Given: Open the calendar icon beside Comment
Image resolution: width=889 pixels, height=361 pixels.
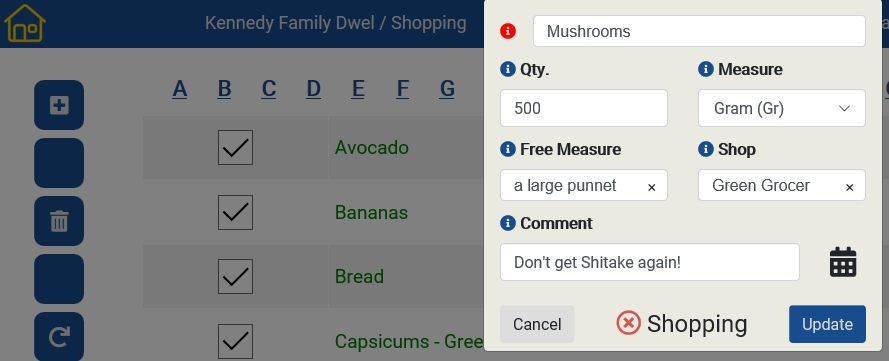Looking at the screenshot, I should (x=843, y=262).
